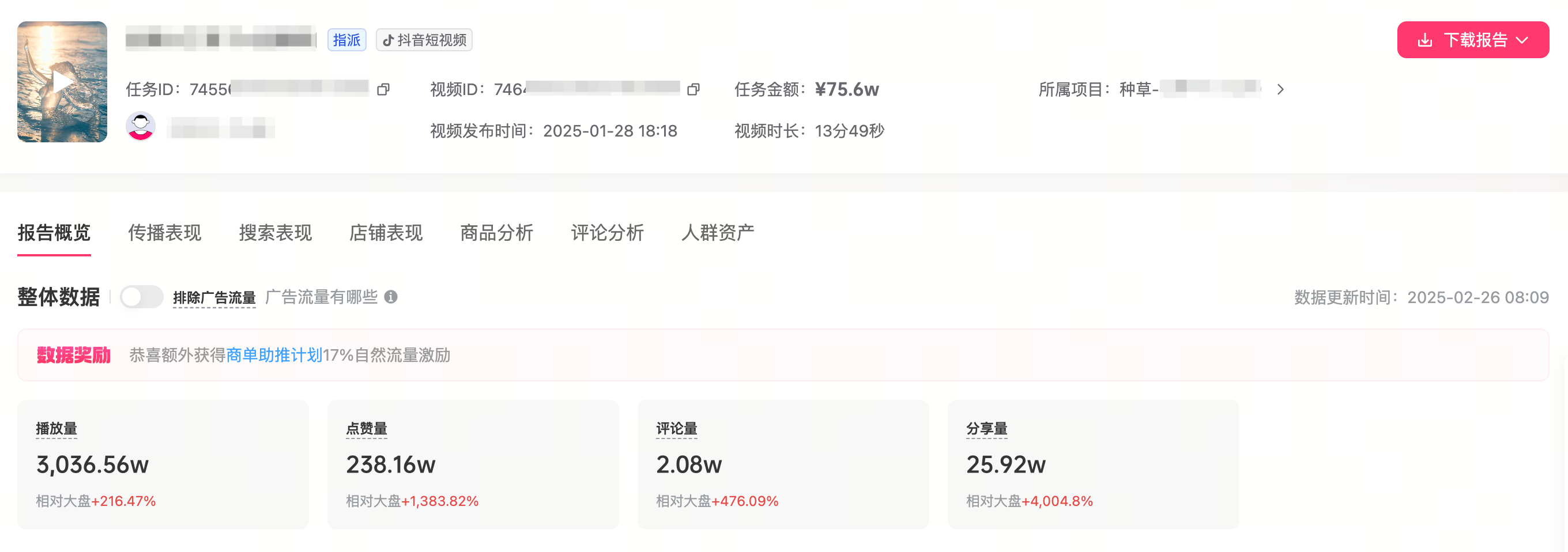Image resolution: width=1568 pixels, height=552 pixels.
Task: Open project details via chevron arrow
Action: (1280, 89)
